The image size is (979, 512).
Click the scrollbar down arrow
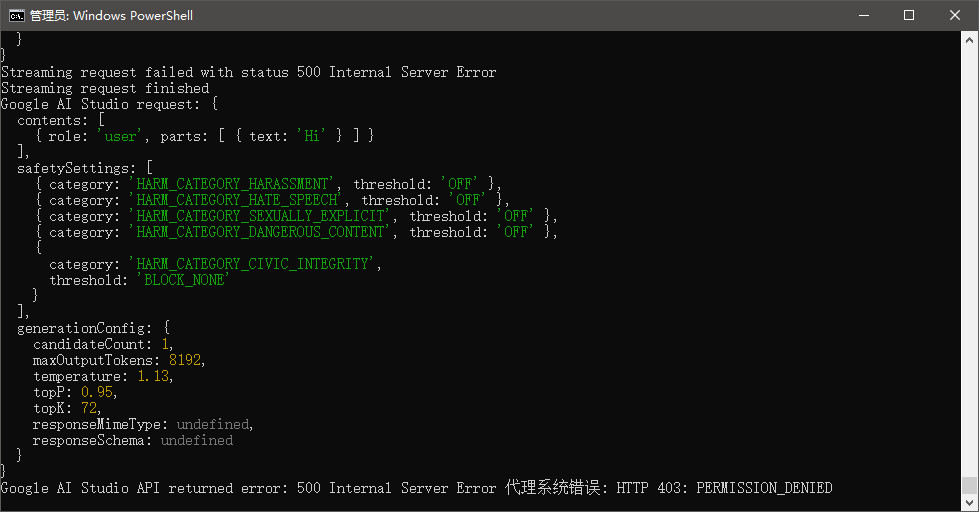970,503
